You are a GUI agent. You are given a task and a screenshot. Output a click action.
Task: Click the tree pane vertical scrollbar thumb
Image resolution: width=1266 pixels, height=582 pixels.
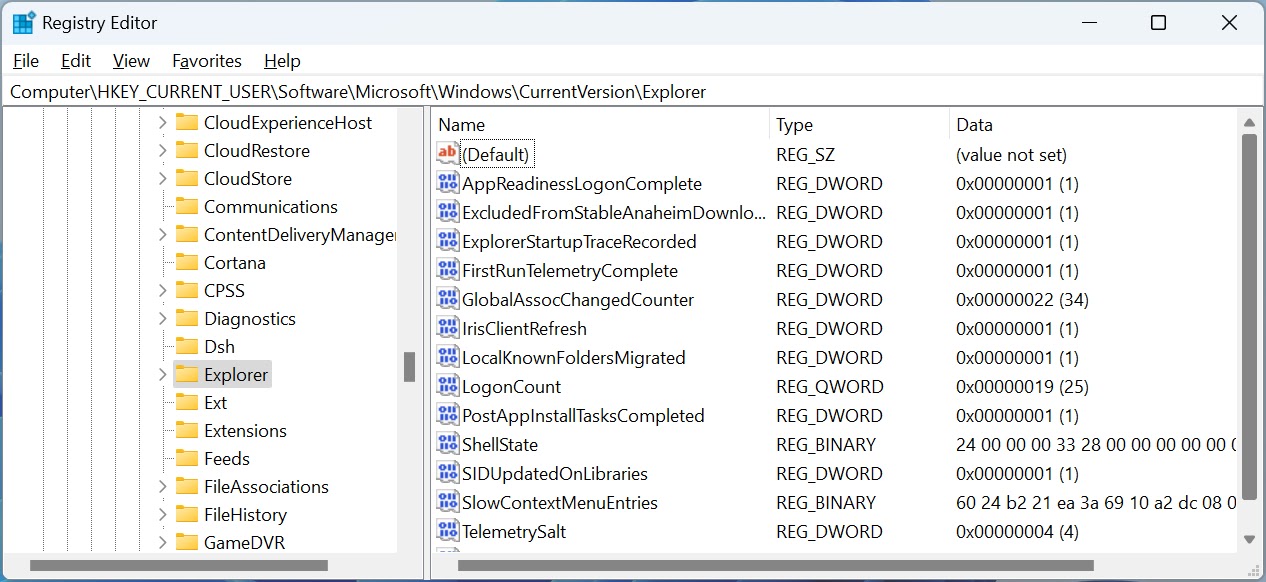(x=409, y=367)
